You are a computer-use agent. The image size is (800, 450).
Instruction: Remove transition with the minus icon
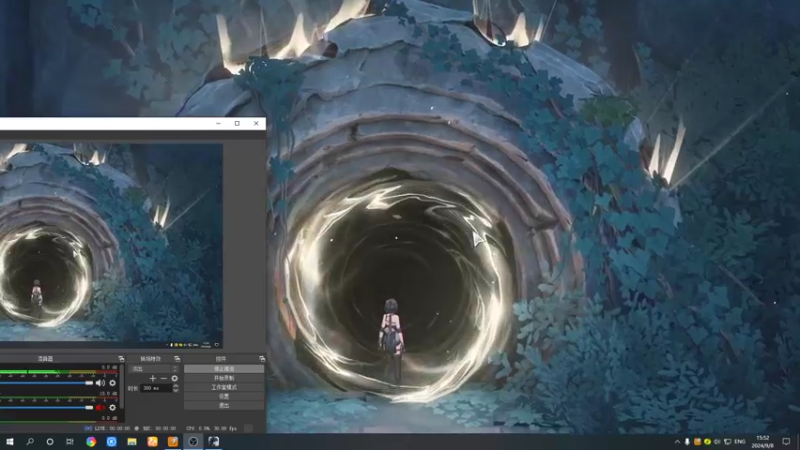click(x=164, y=378)
